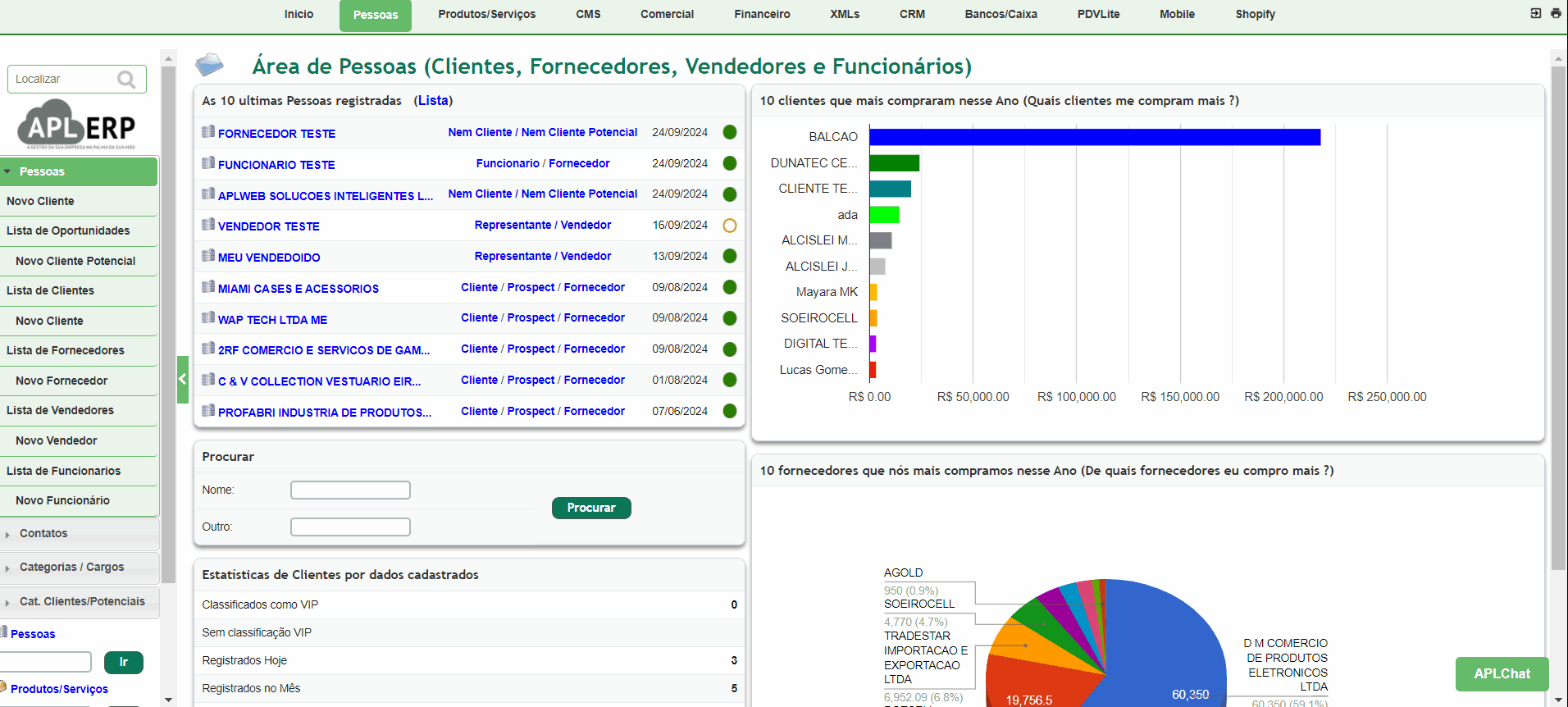
Task: Open the Shopify menu
Action: [1256, 14]
